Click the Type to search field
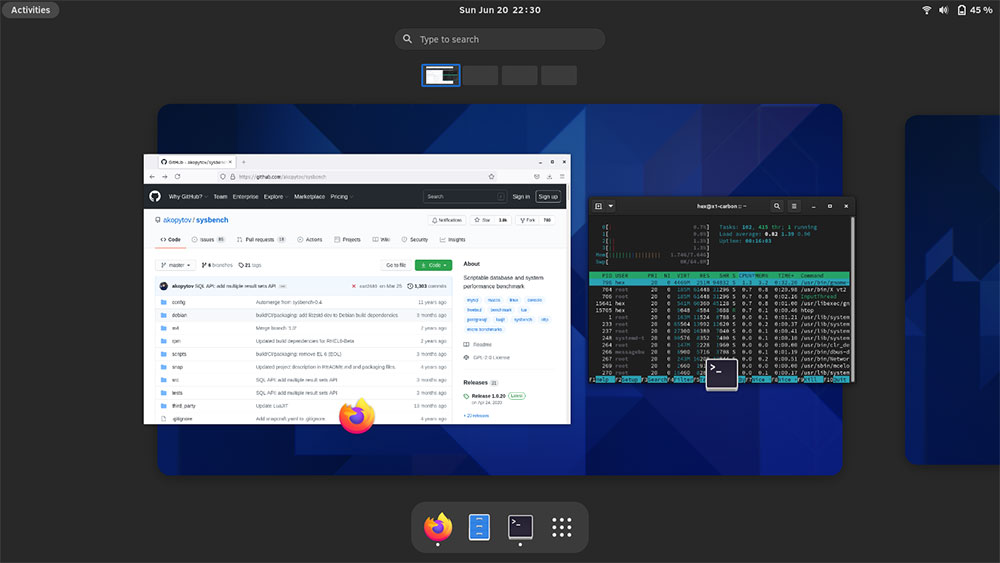 (x=500, y=40)
